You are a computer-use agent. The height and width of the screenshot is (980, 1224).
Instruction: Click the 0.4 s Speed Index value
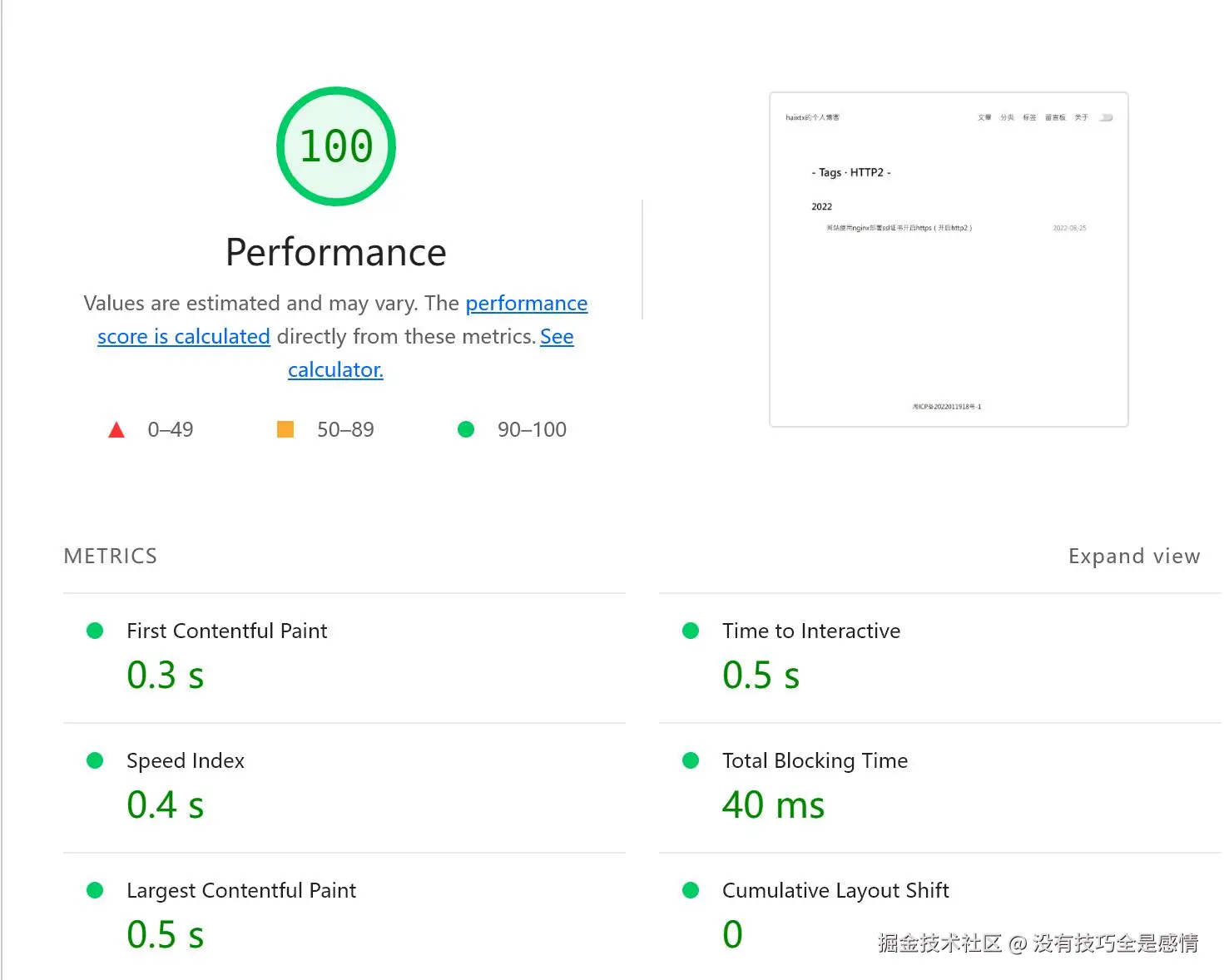[x=165, y=805]
